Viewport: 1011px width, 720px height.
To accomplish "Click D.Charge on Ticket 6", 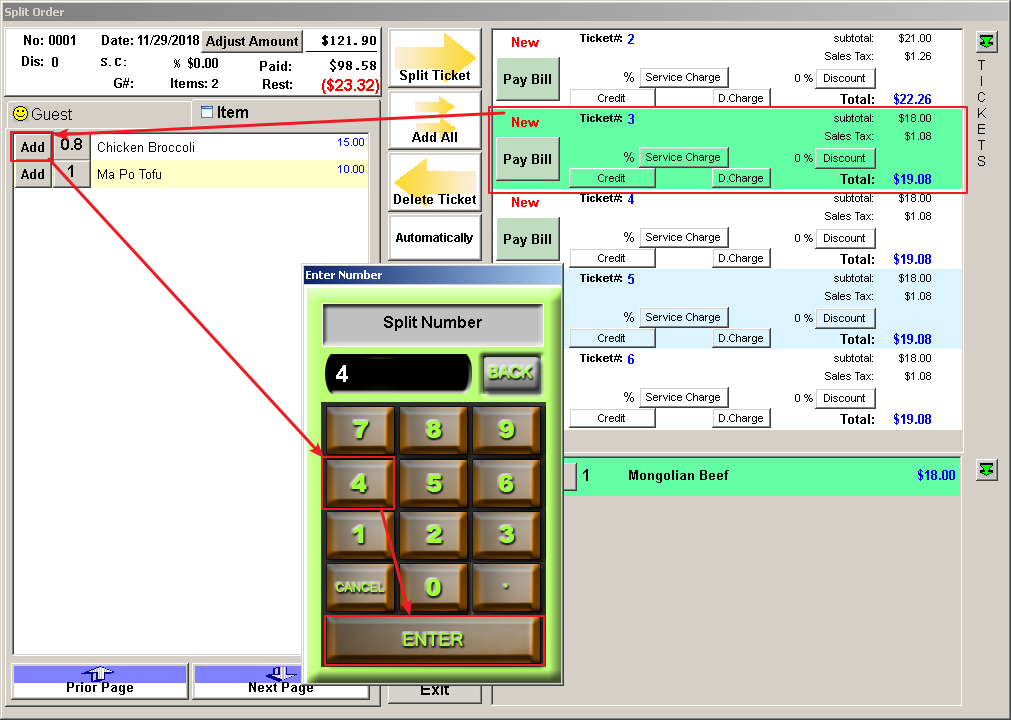I will (x=741, y=418).
